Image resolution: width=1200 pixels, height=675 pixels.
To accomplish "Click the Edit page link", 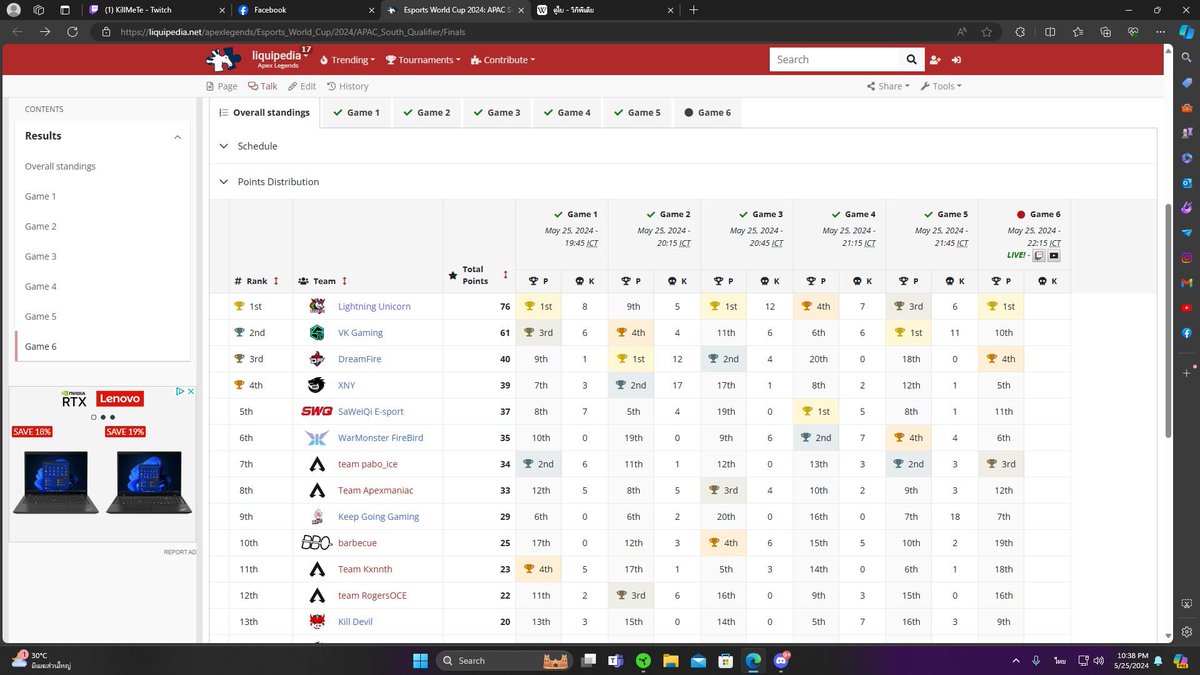I will 301,87.
